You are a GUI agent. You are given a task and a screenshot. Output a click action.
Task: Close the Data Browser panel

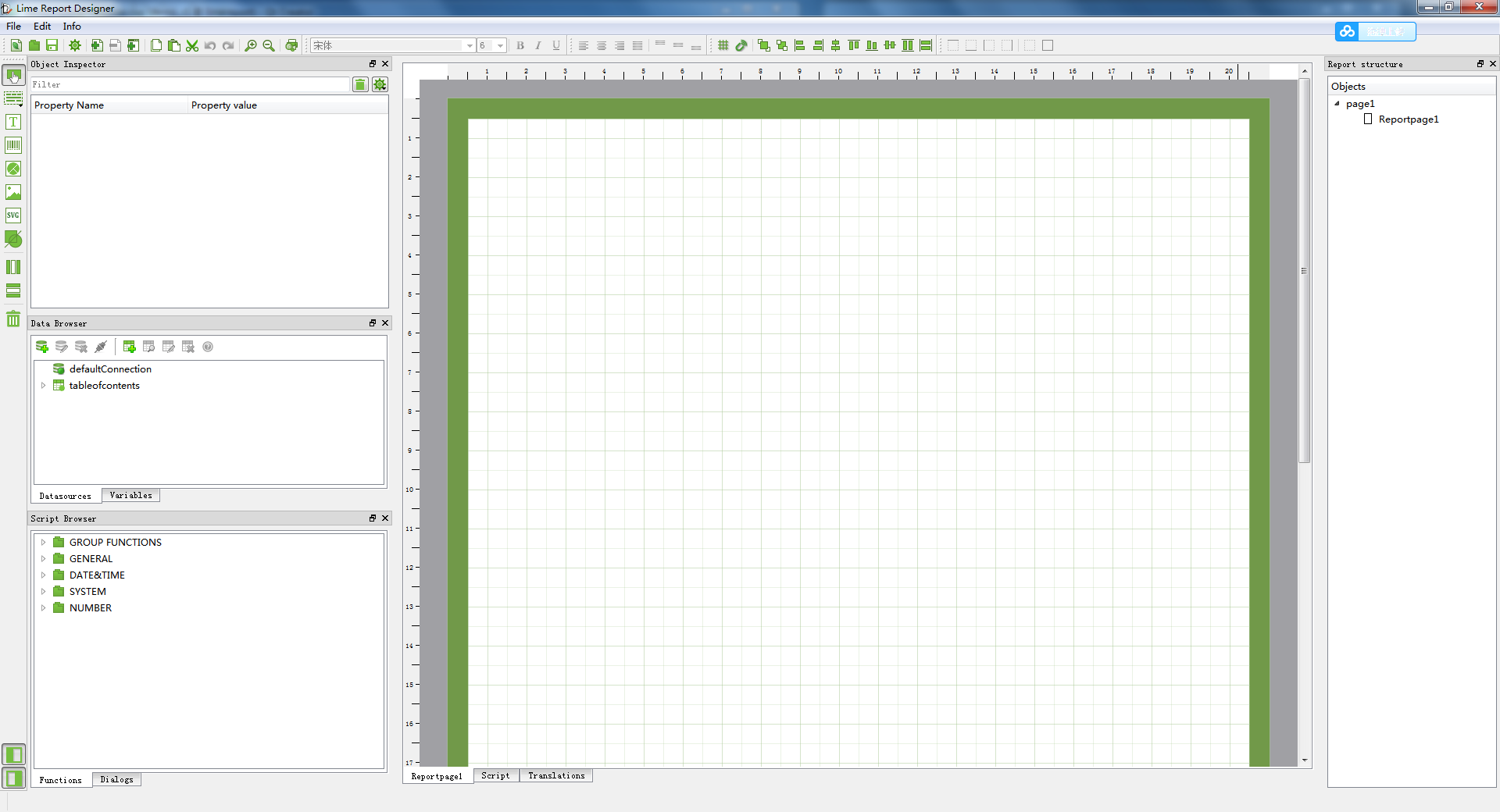pyautogui.click(x=385, y=323)
